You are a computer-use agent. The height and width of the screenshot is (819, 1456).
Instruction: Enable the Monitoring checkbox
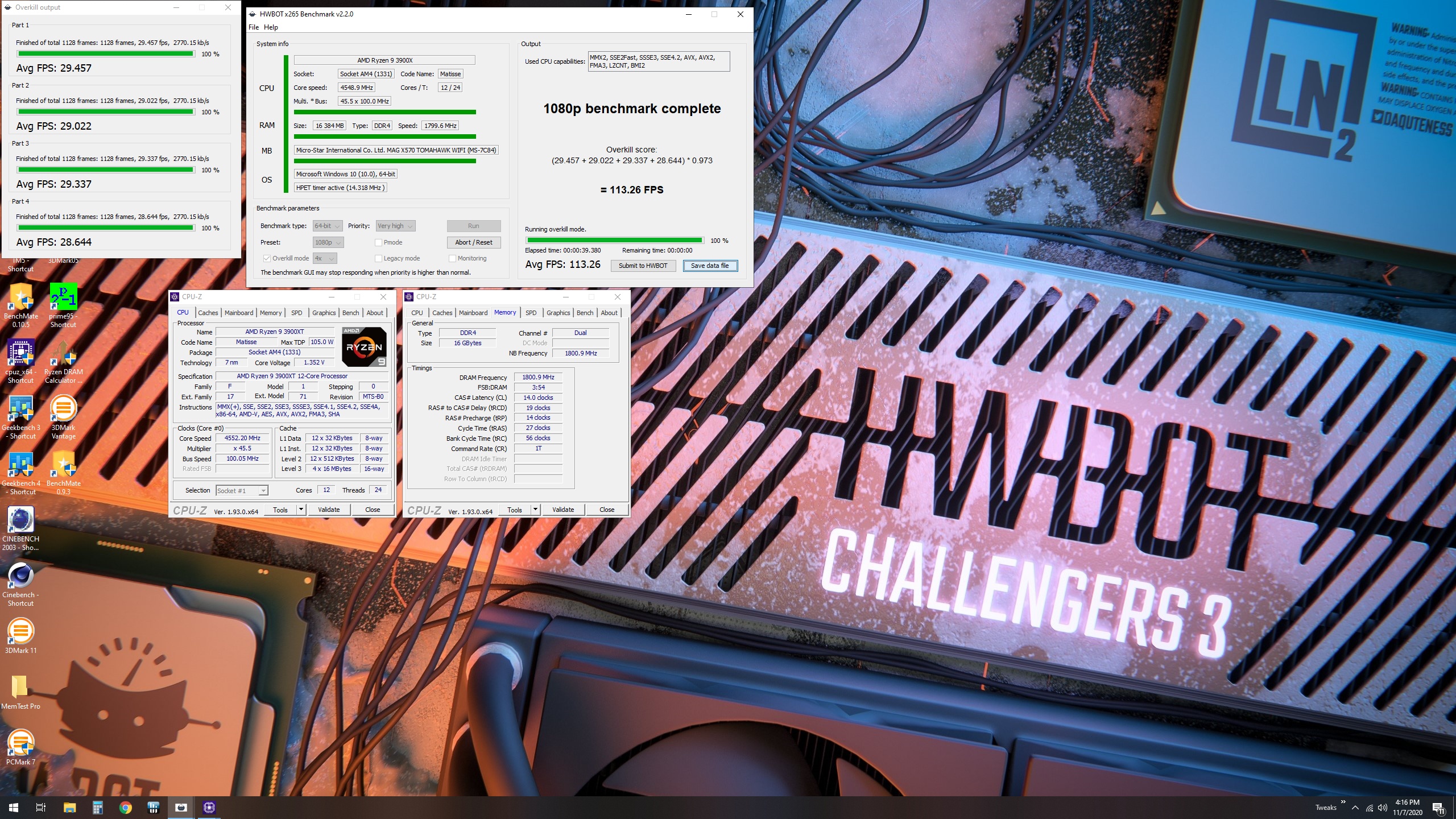(x=452, y=258)
